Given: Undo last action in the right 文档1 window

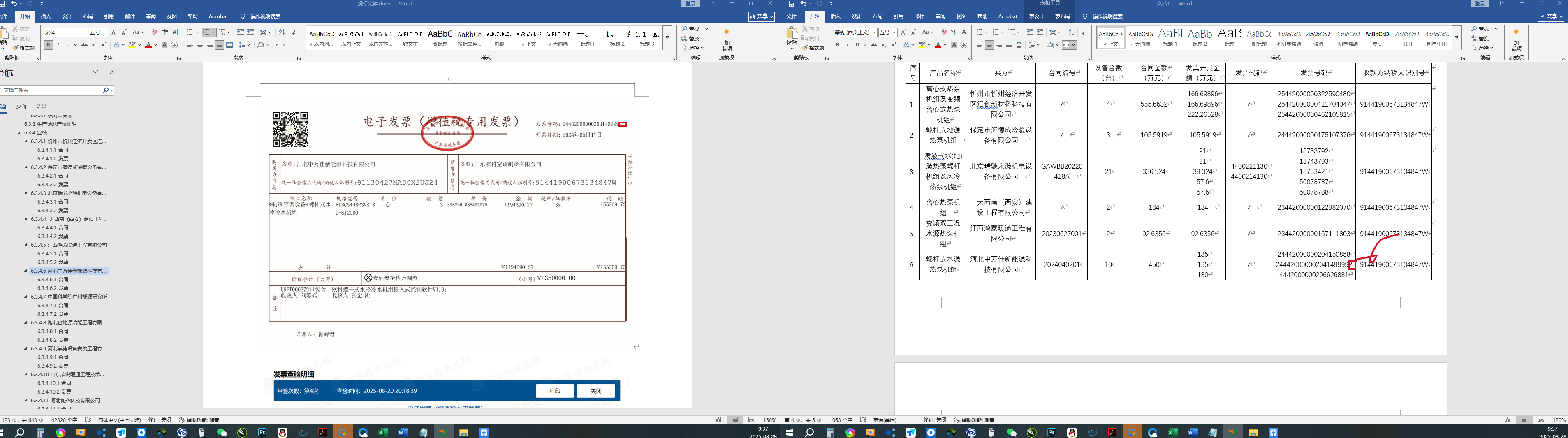Looking at the screenshot, I should (804, 4).
